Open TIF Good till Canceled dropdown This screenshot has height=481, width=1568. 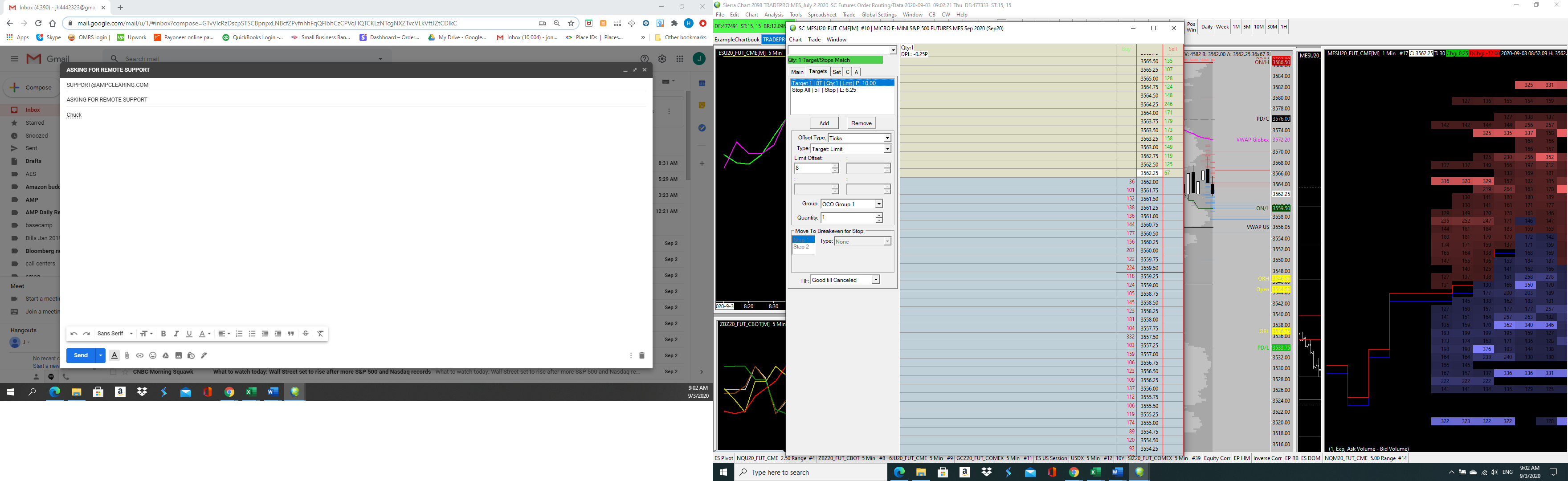point(875,280)
